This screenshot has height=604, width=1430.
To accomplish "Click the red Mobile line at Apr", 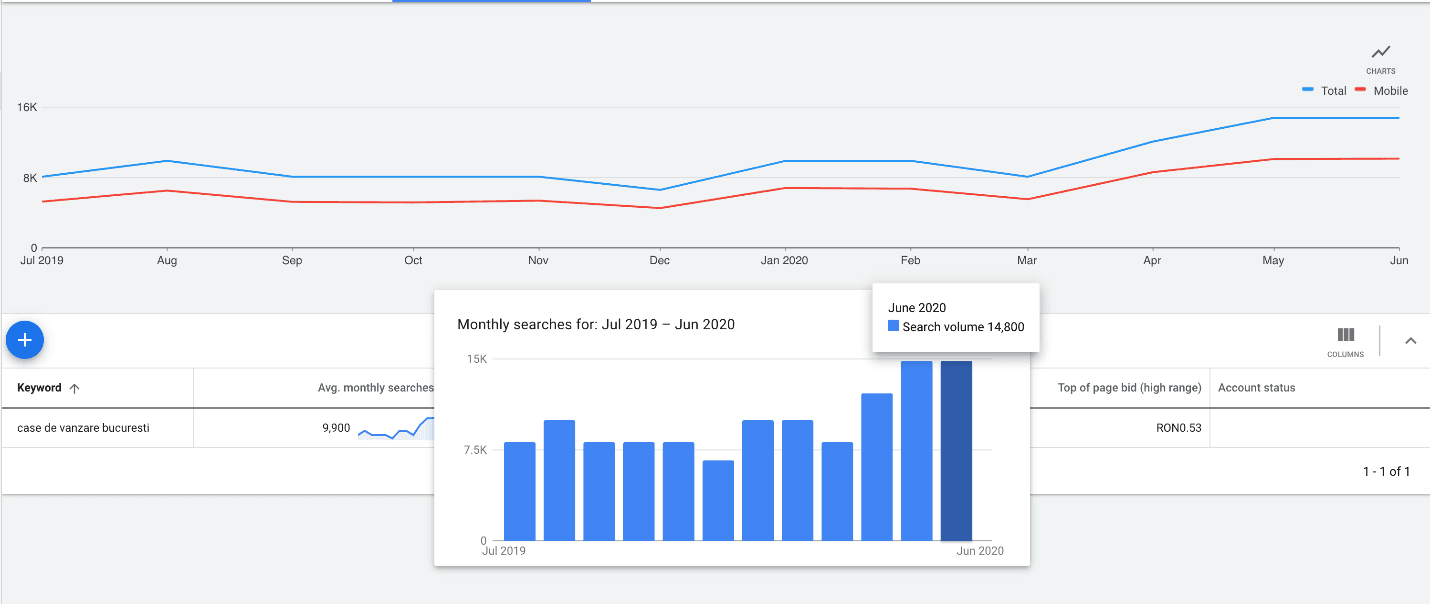I will (1153, 172).
